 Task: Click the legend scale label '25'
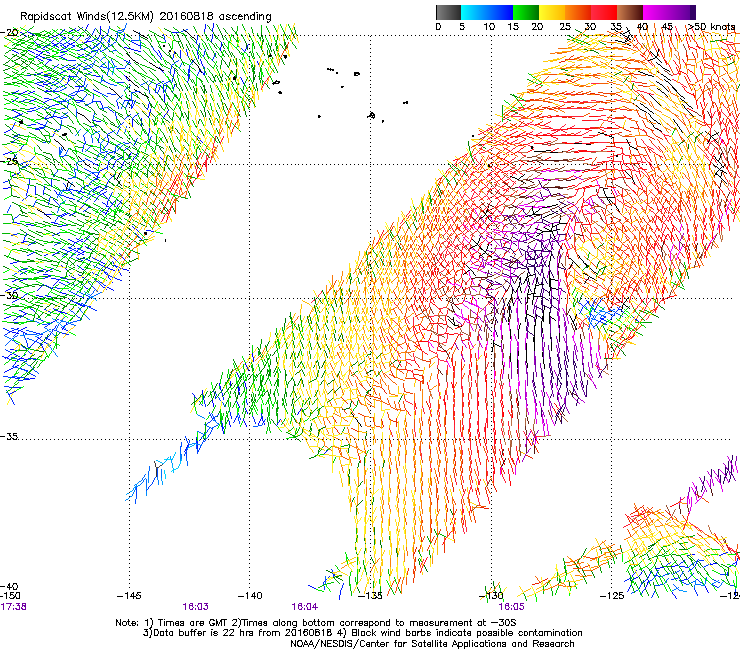564,27
